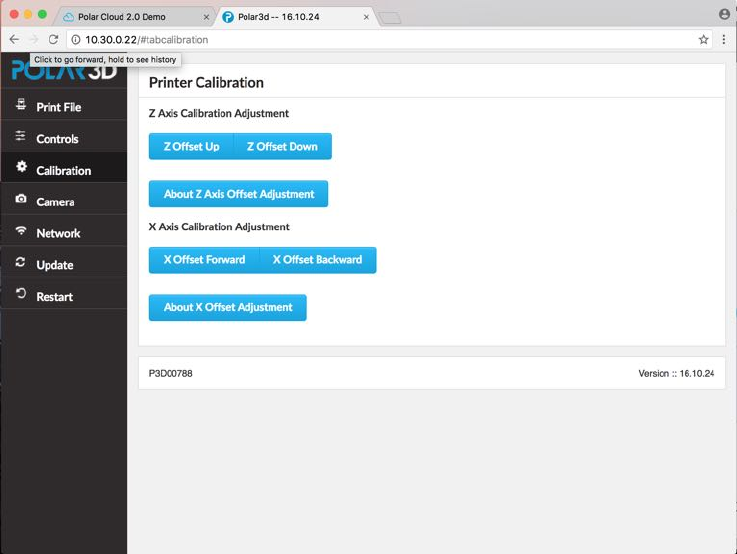
Task: Open Chrome three-dot menu
Action: (724, 40)
